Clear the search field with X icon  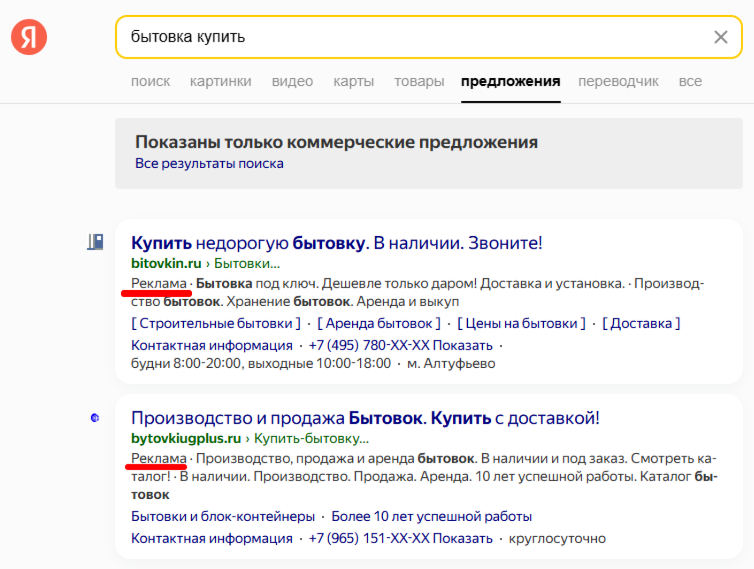[720, 37]
